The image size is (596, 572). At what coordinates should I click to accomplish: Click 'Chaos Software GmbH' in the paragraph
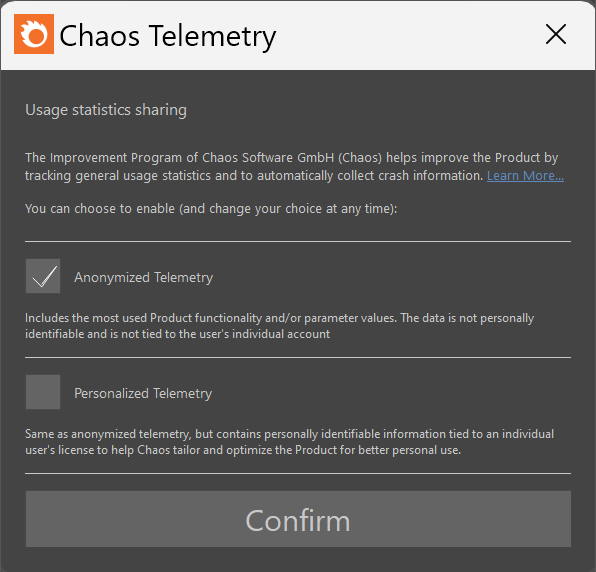[x=268, y=158]
